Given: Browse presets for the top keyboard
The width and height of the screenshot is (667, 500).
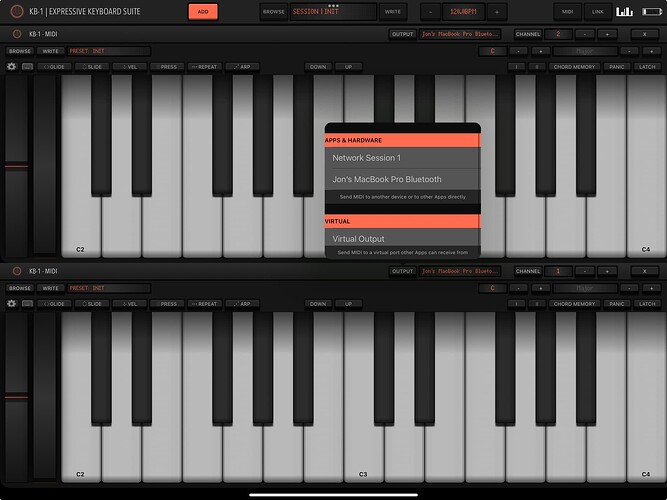Looking at the screenshot, I should [x=19, y=50].
